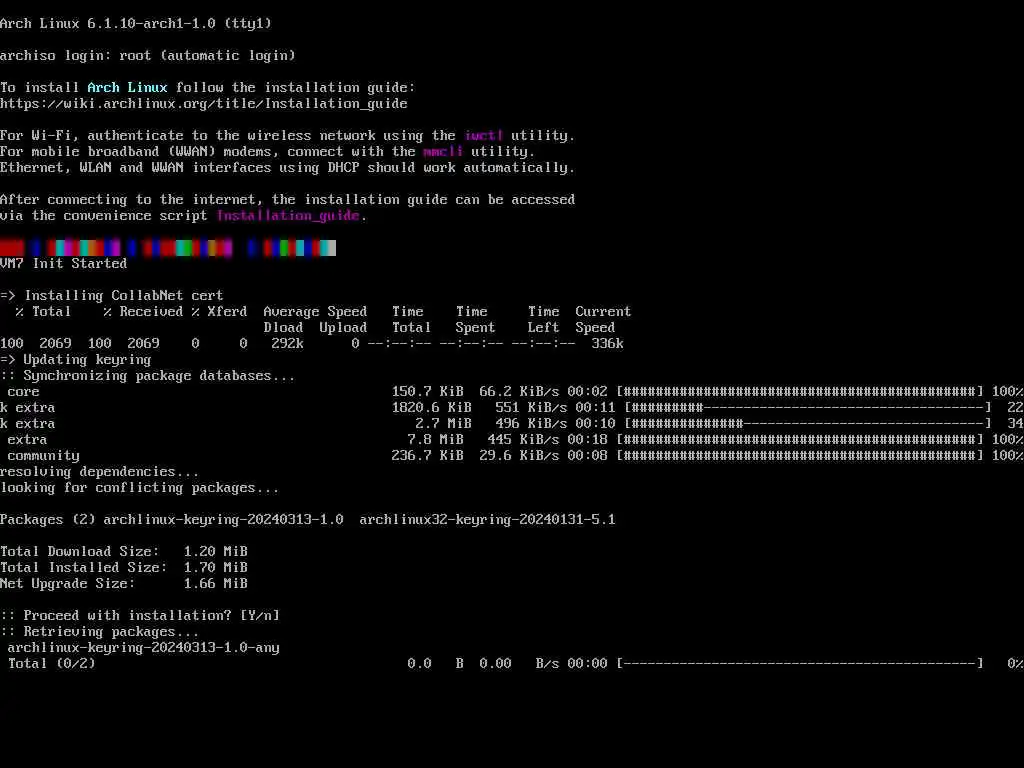Click the '236.7 KiB' community size value
The image size is (1024, 768).
(428, 455)
